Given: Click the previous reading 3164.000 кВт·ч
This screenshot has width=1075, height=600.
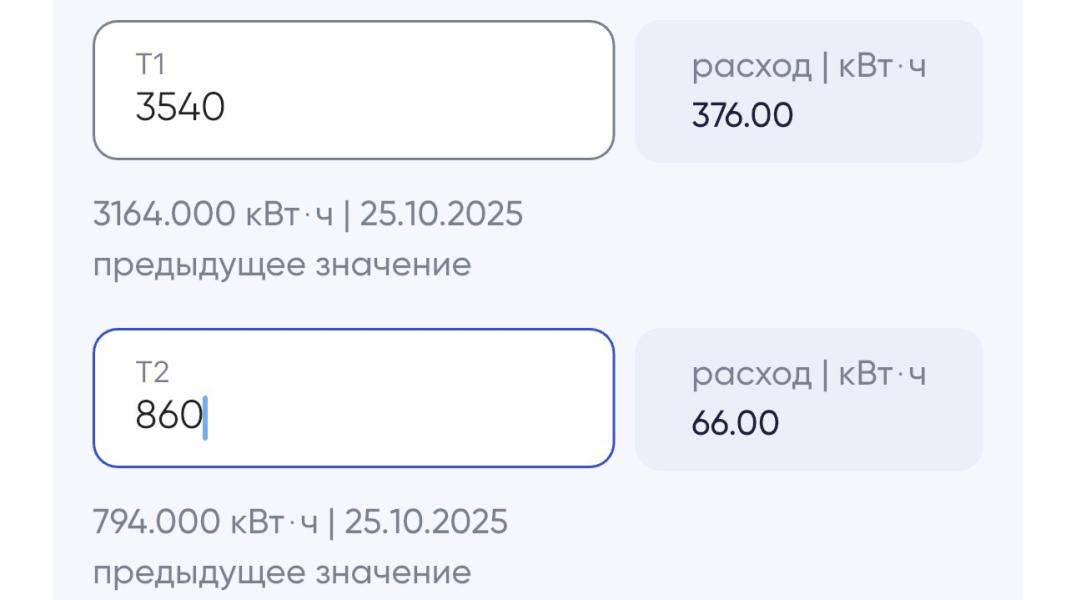Looking at the screenshot, I should [x=212, y=214].
